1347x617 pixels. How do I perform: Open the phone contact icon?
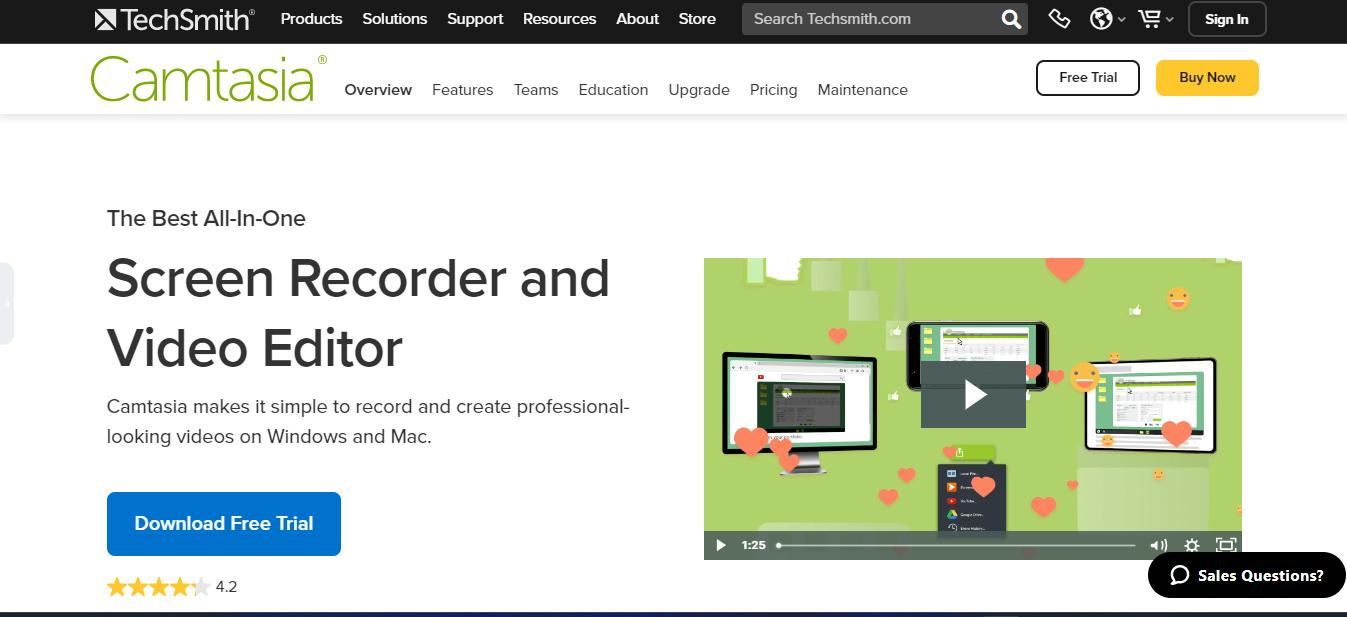point(1059,19)
